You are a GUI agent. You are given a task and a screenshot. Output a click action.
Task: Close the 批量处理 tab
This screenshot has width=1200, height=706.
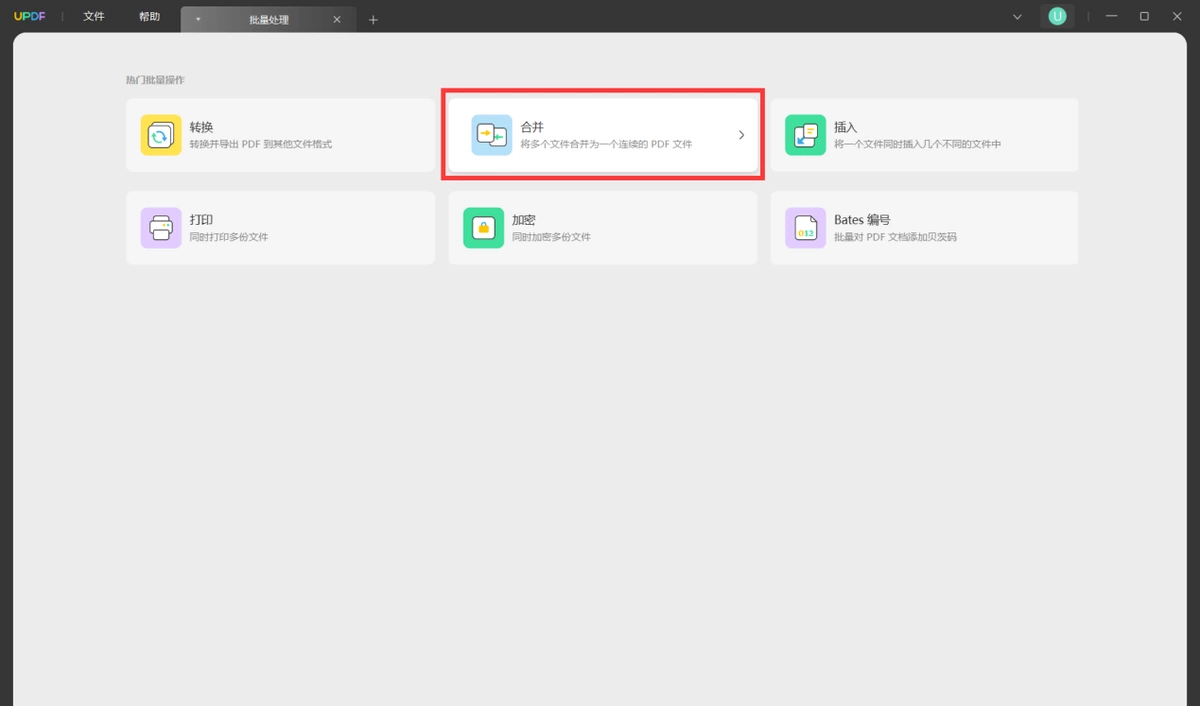click(x=337, y=20)
